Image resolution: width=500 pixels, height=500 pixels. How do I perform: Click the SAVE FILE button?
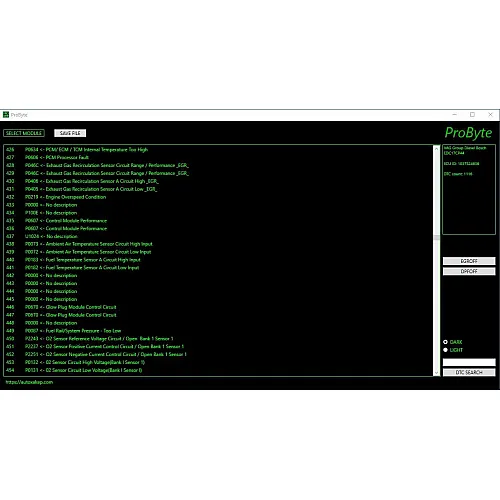pyautogui.click(x=70, y=133)
